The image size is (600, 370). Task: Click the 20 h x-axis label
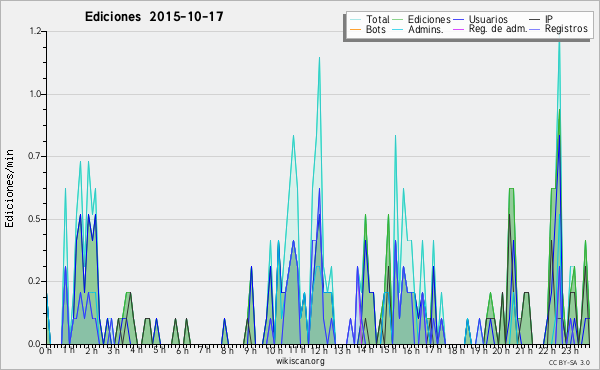(x=501, y=351)
